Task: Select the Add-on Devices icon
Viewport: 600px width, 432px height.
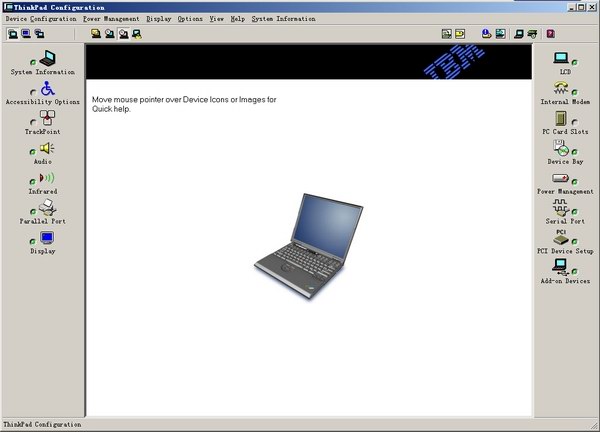Action: point(560,267)
